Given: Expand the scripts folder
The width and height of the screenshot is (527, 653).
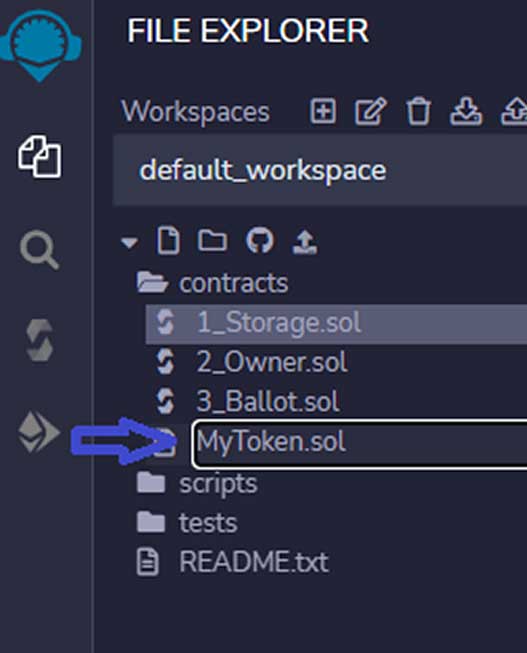Looking at the screenshot, I should [197, 483].
